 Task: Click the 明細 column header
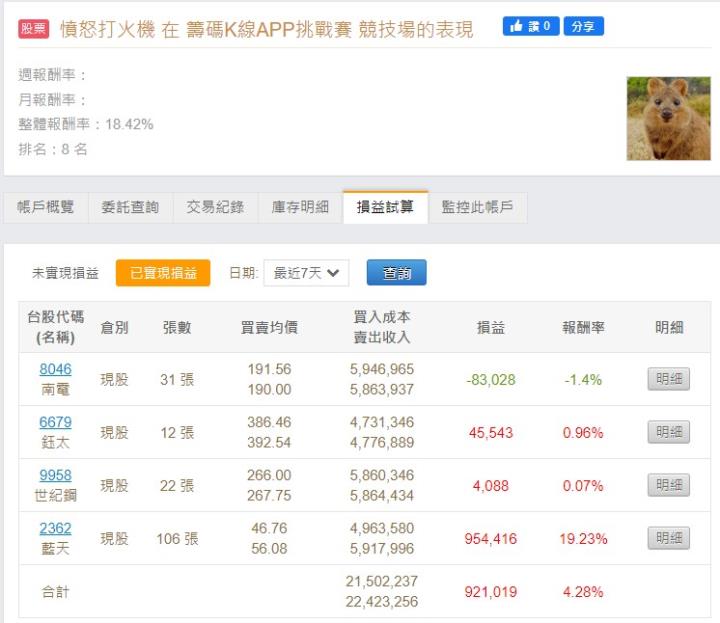pos(669,327)
